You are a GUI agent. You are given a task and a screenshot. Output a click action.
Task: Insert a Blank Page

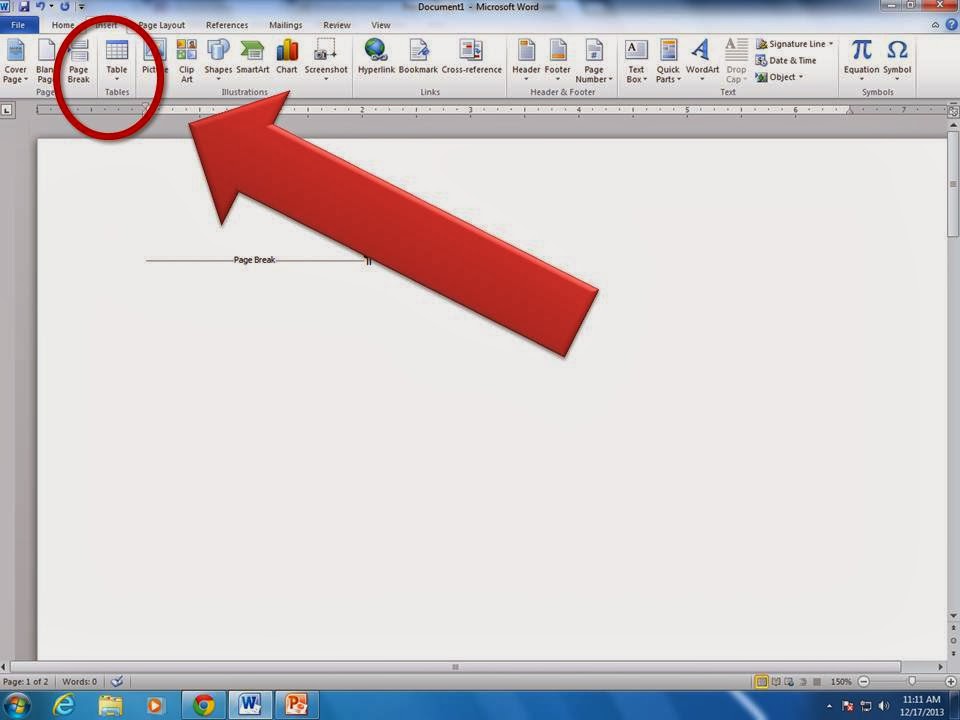tap(47, 58)
